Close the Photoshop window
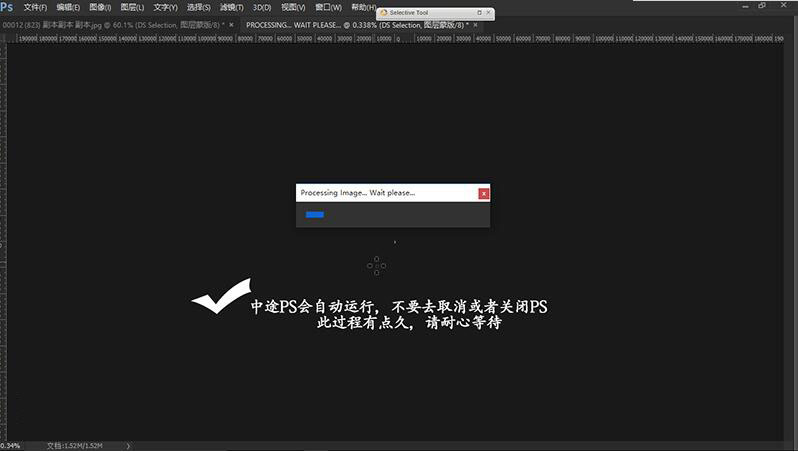Viewport: 798px width, 452px height. pyautogui.click(x=783, y=5)
